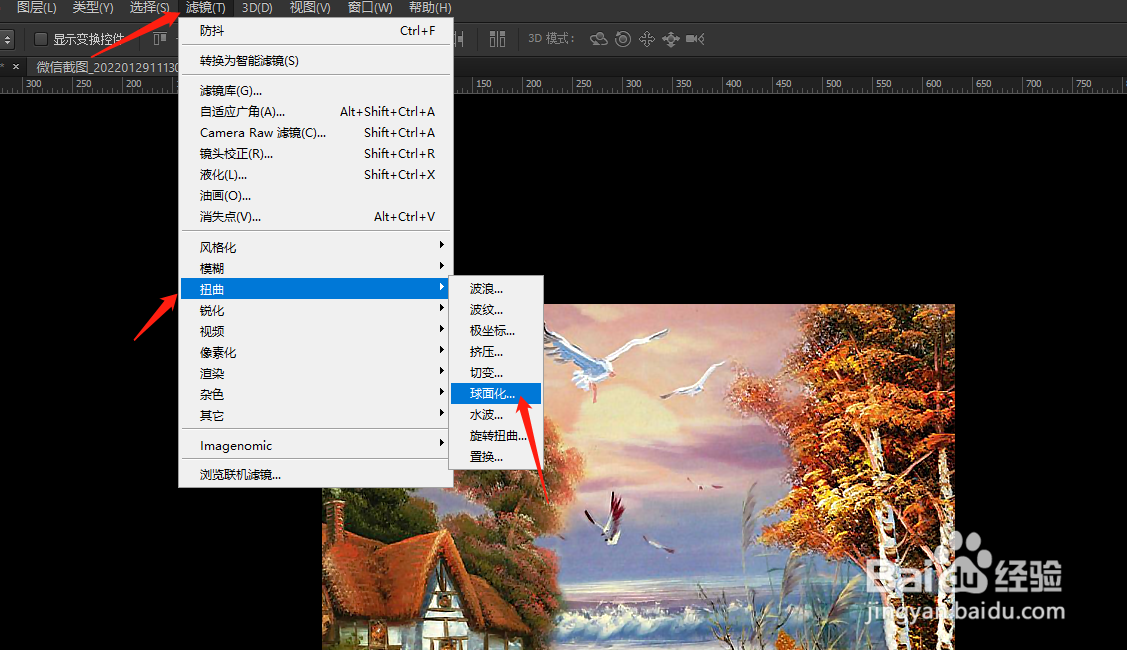This screenshot has height=650, width=1127.
Task: Expand the 其它 submenu
Action: coord(316,415)
